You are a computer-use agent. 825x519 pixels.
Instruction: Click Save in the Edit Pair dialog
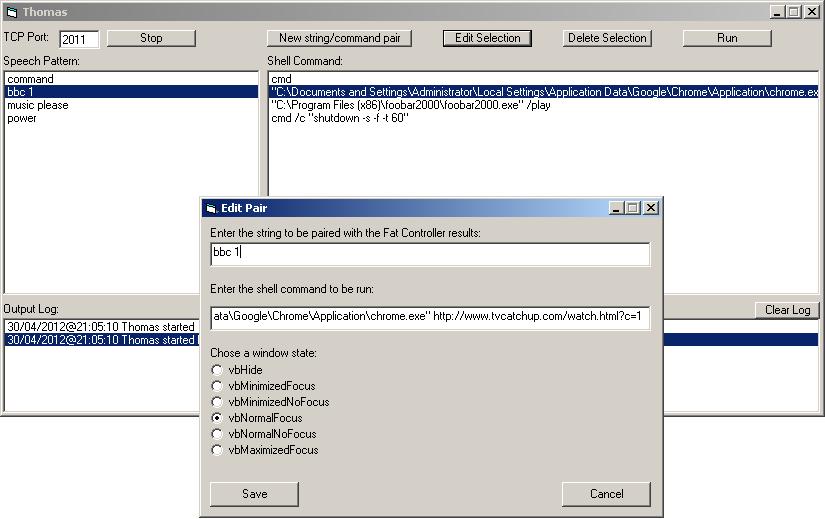pos(254,494)
